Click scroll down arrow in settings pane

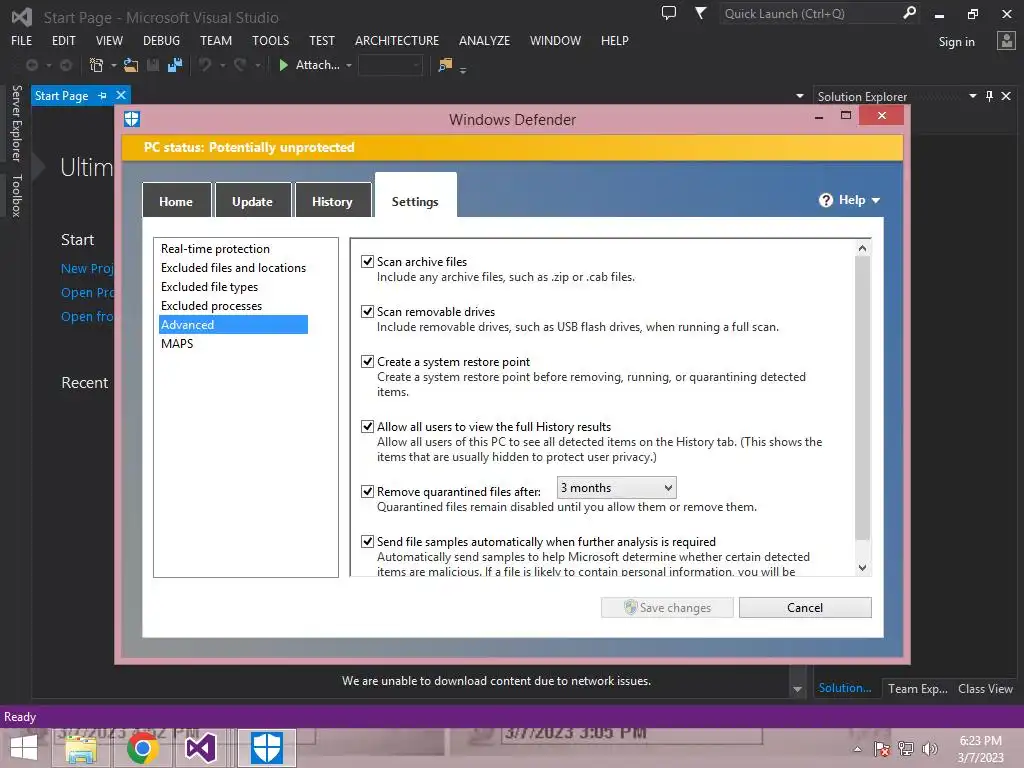pyautogui.click(x=862, y=568)
